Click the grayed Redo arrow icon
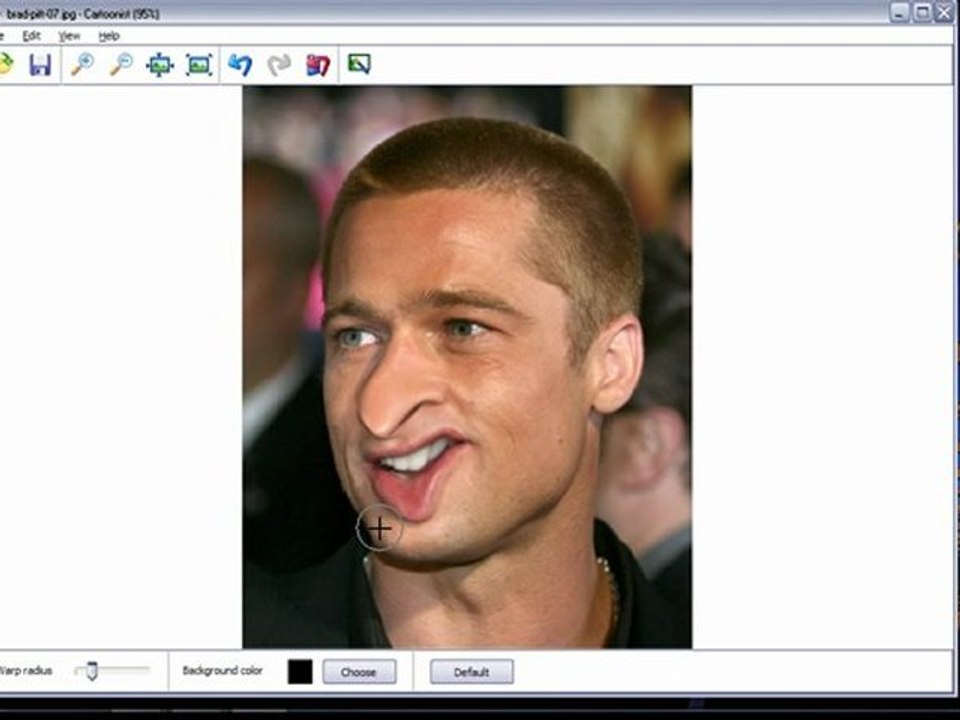Viewport: 960px width, 720px height. coord(279,64)
